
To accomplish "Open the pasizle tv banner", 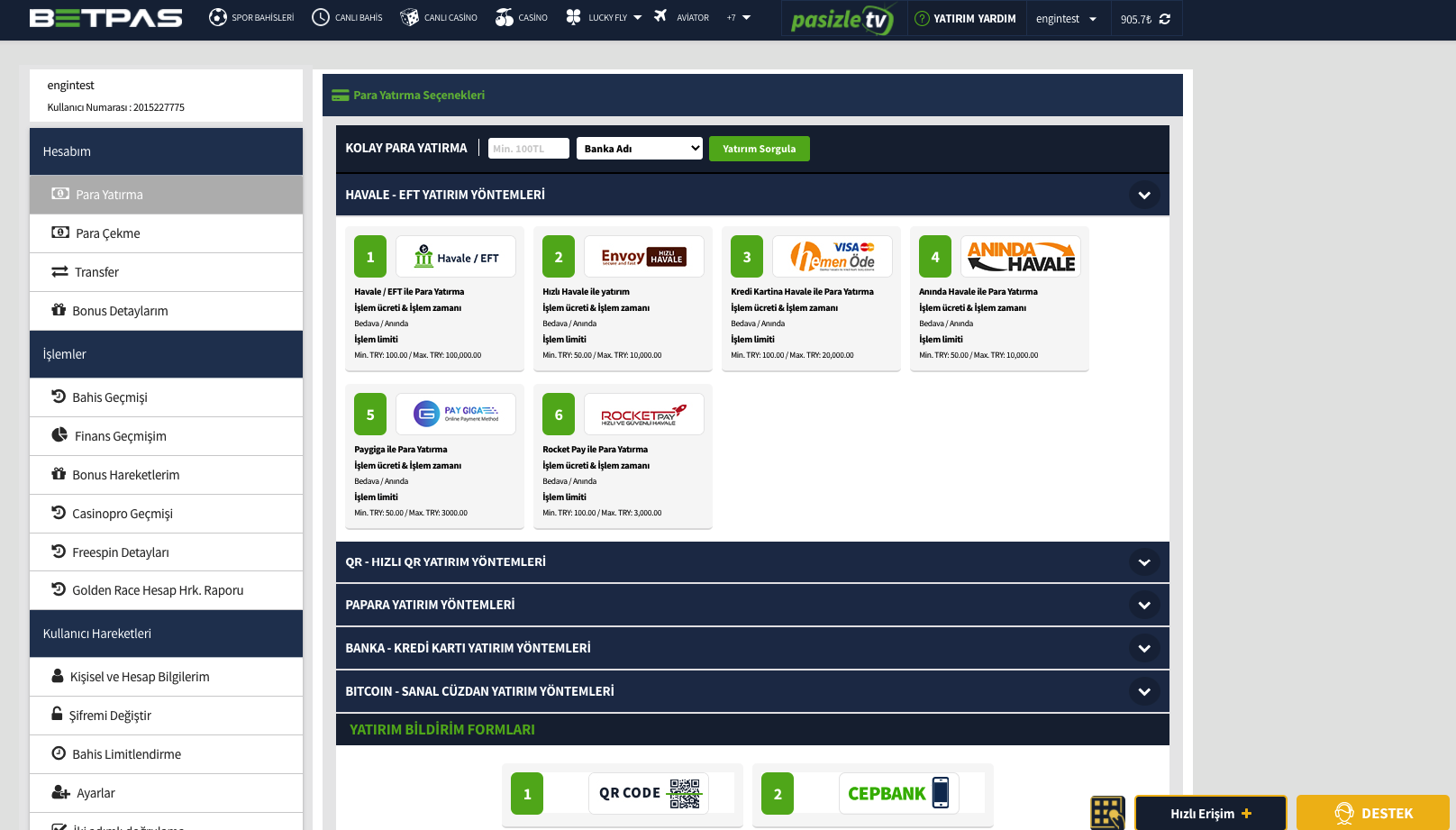I will (x=843, y=19).
